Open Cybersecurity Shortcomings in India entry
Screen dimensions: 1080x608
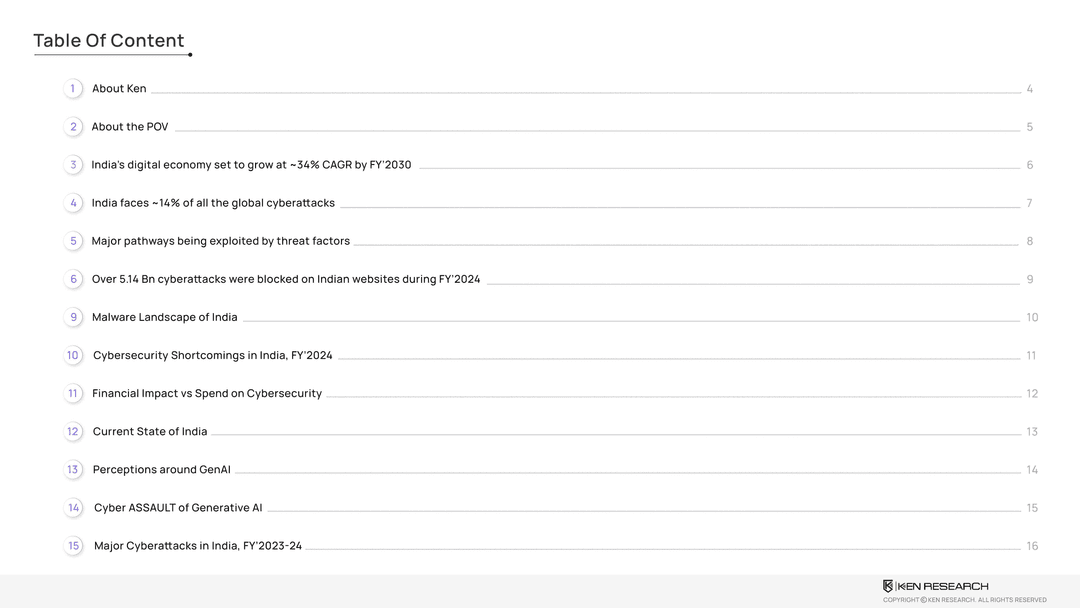click(x=213, y=355)
